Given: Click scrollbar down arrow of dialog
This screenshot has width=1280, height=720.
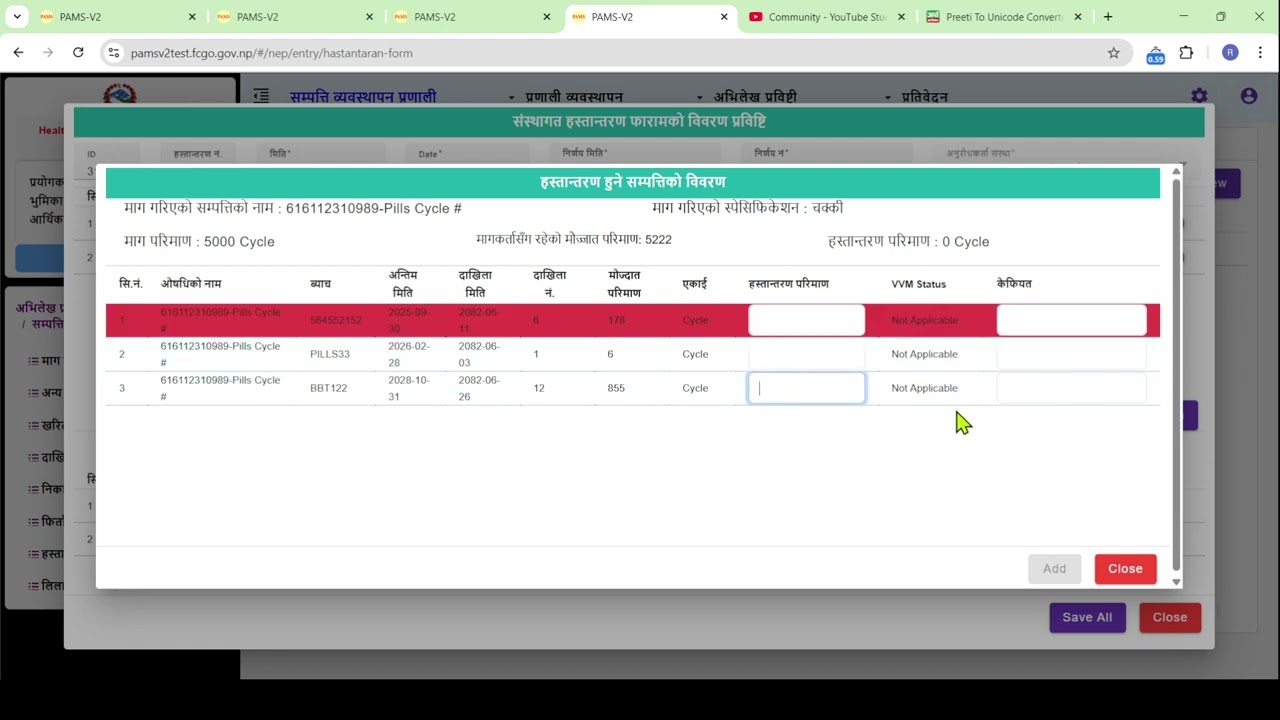Looking at the screenshot, I should tap(1176, 581).
